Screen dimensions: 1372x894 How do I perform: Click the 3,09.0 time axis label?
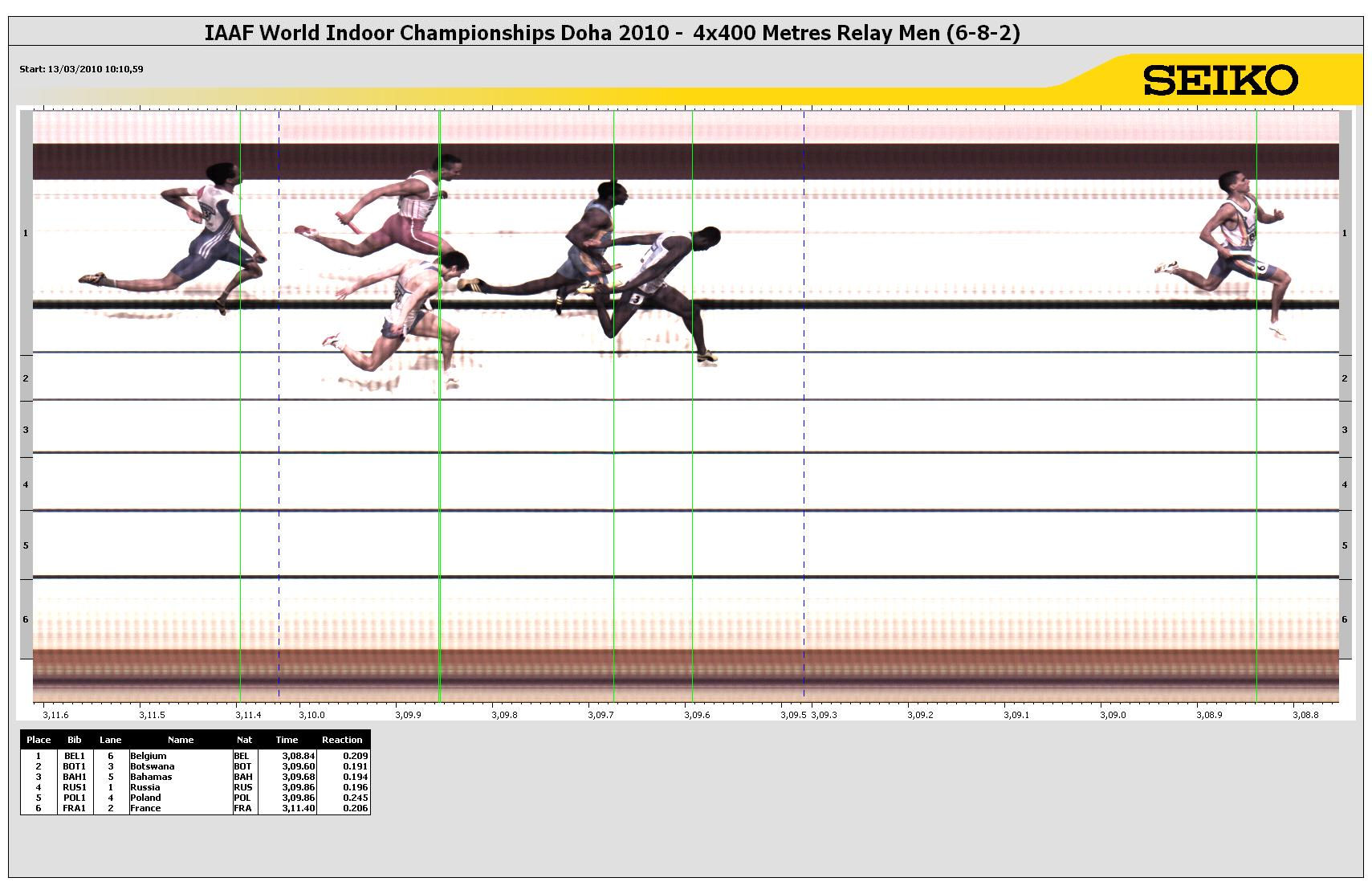coord(1112,715)
